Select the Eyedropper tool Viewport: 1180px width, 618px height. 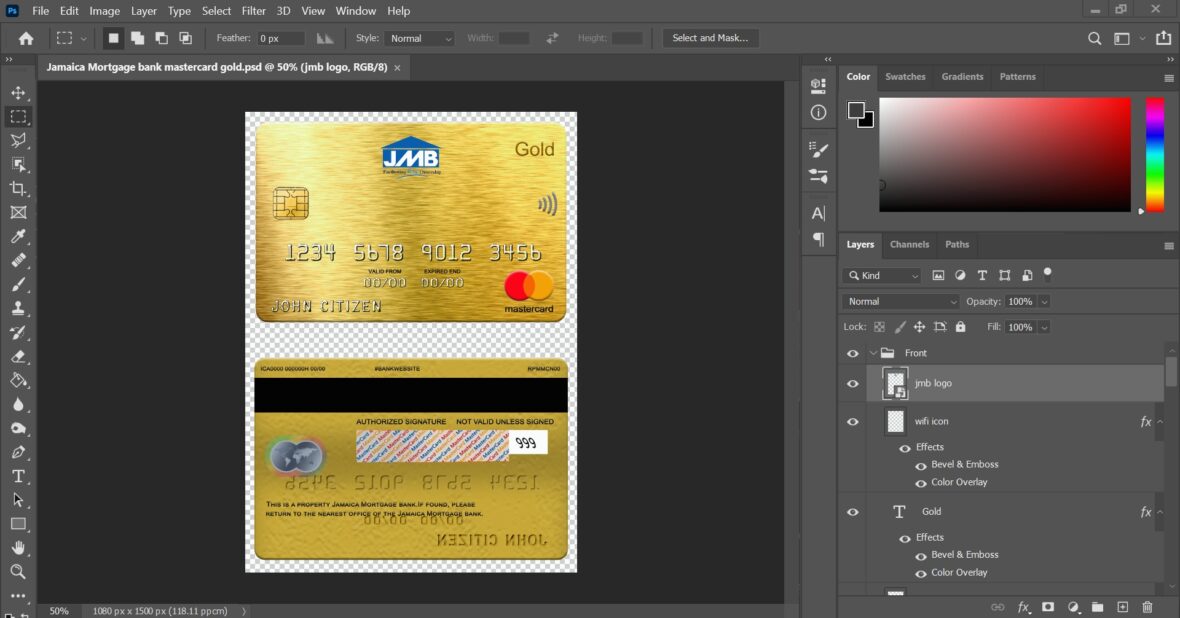coord(18,236)
